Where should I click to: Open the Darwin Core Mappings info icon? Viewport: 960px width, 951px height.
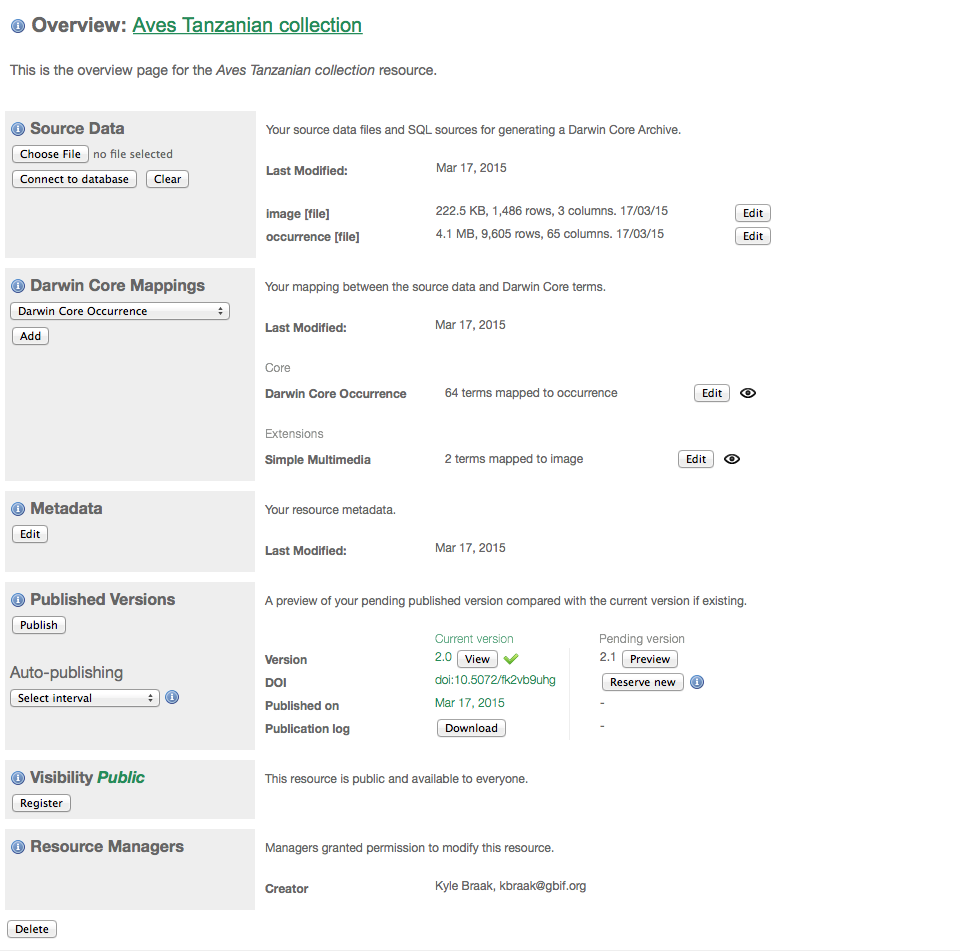[18, 286]
